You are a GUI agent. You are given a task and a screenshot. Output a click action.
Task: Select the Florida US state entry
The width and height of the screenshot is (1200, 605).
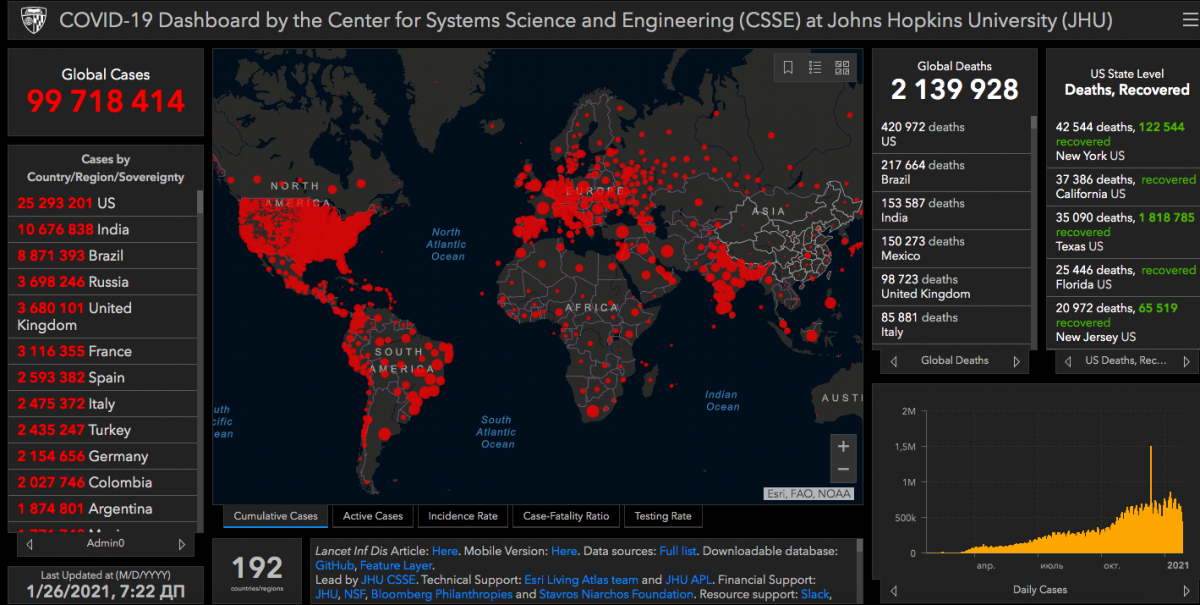point(1124,277)
